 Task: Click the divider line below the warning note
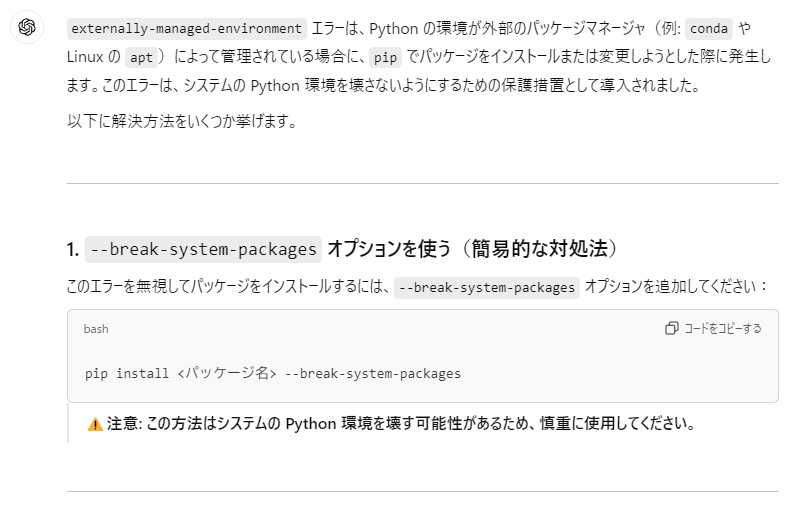click(x=423, y=491)
